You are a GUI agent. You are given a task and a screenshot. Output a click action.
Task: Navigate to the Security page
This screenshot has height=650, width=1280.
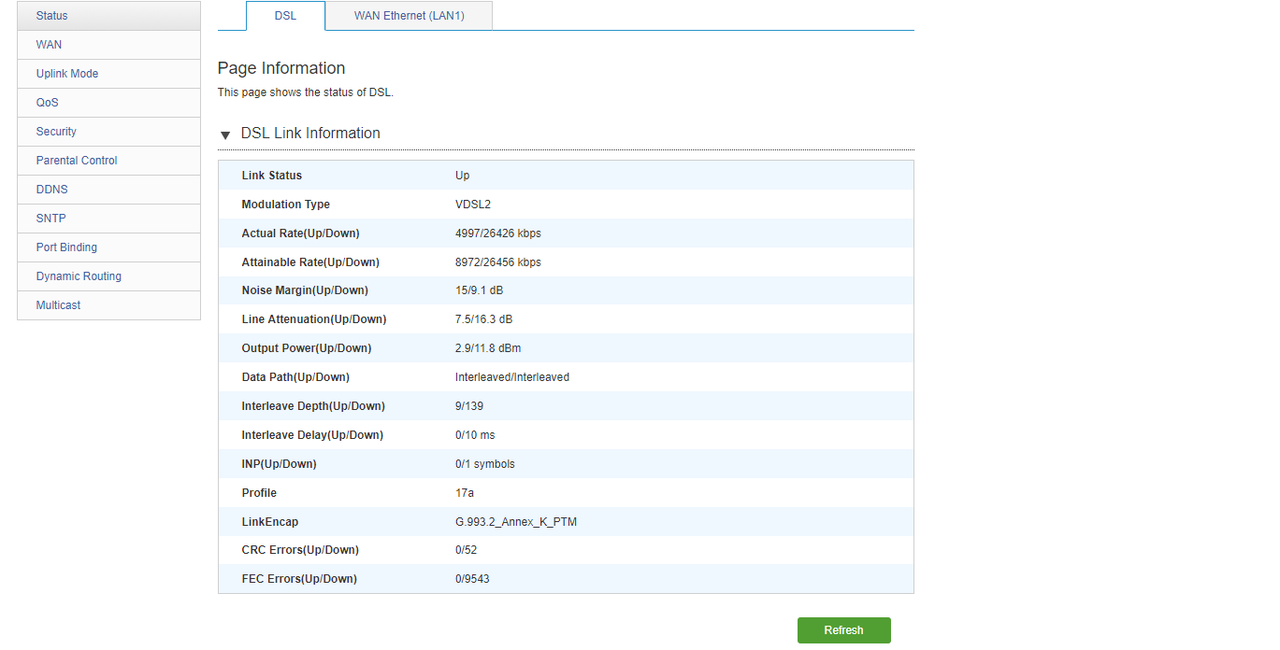coord(56,132)
